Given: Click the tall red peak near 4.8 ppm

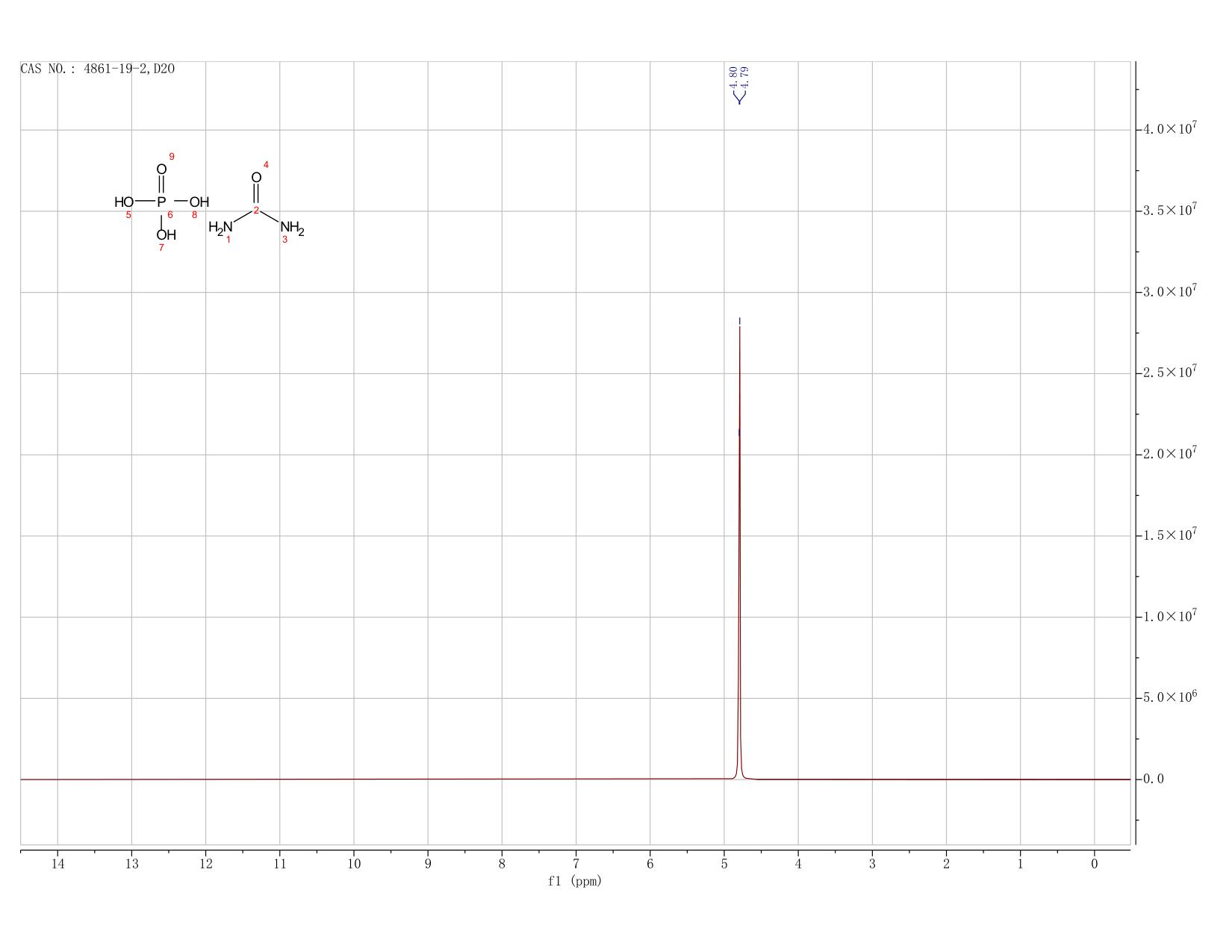Looking at the screenshot, I should click(x=739, y=553).
